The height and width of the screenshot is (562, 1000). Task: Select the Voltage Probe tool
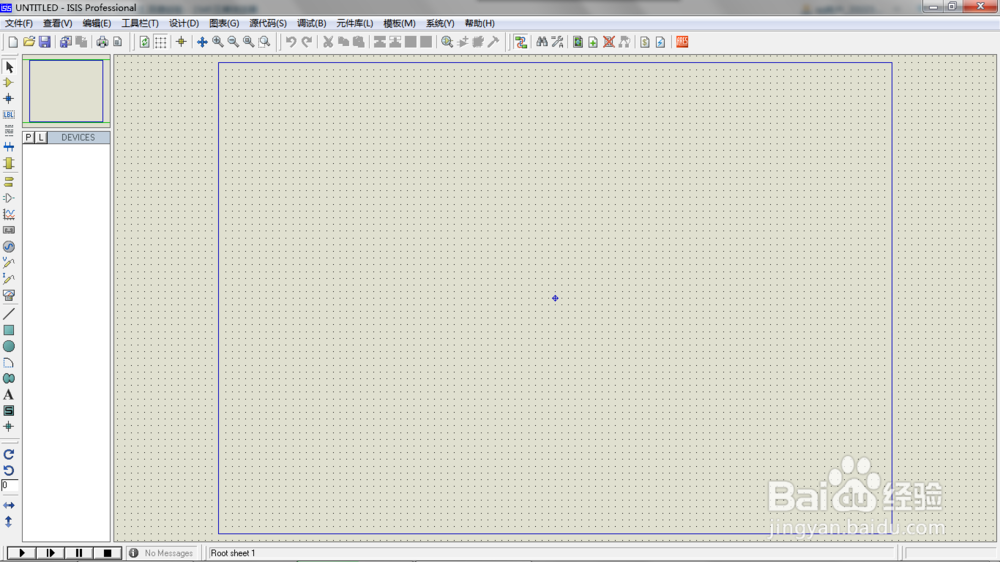9,263
